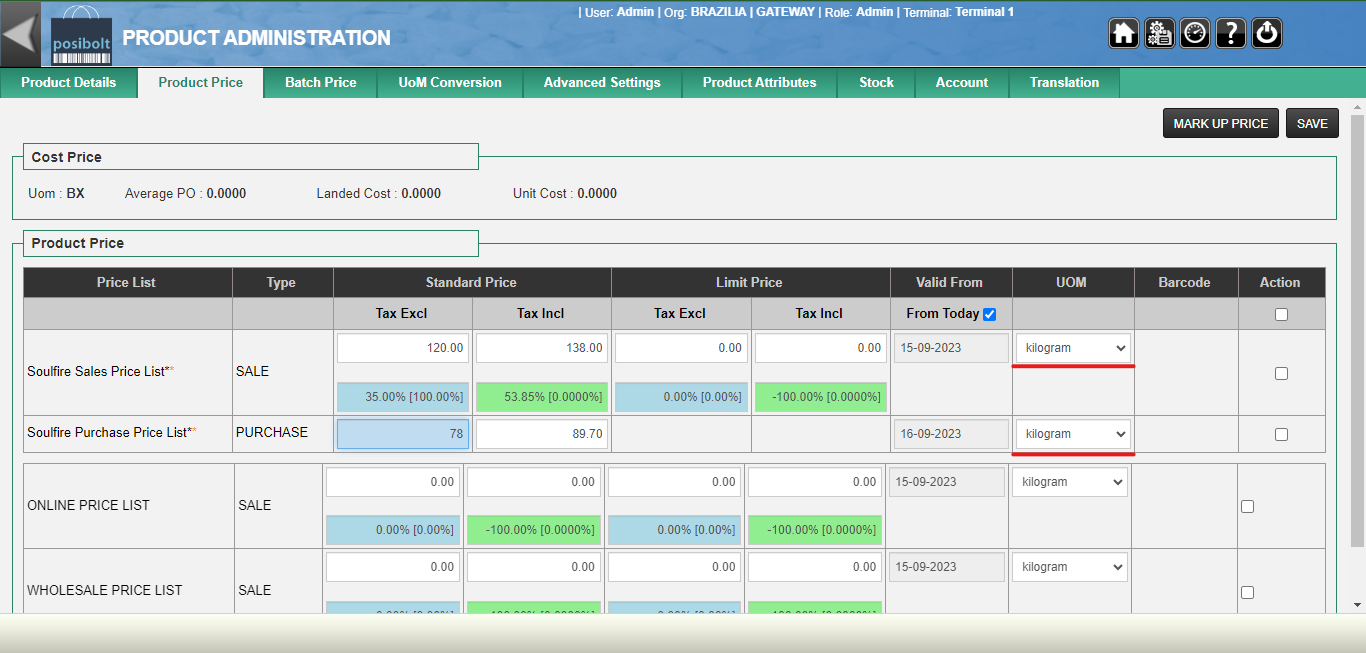Go to the home page icon

tap(1124, 33)
